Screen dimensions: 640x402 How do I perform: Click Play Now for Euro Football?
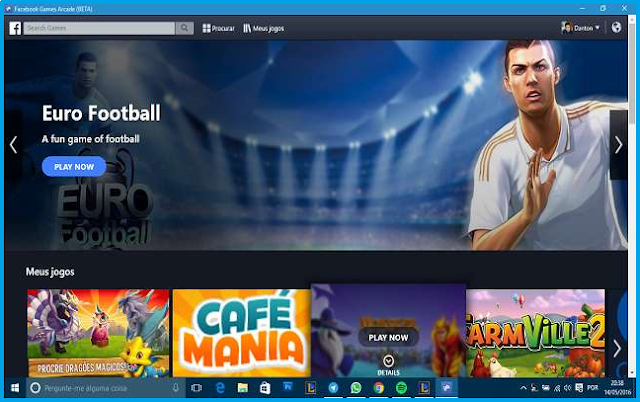74,167
